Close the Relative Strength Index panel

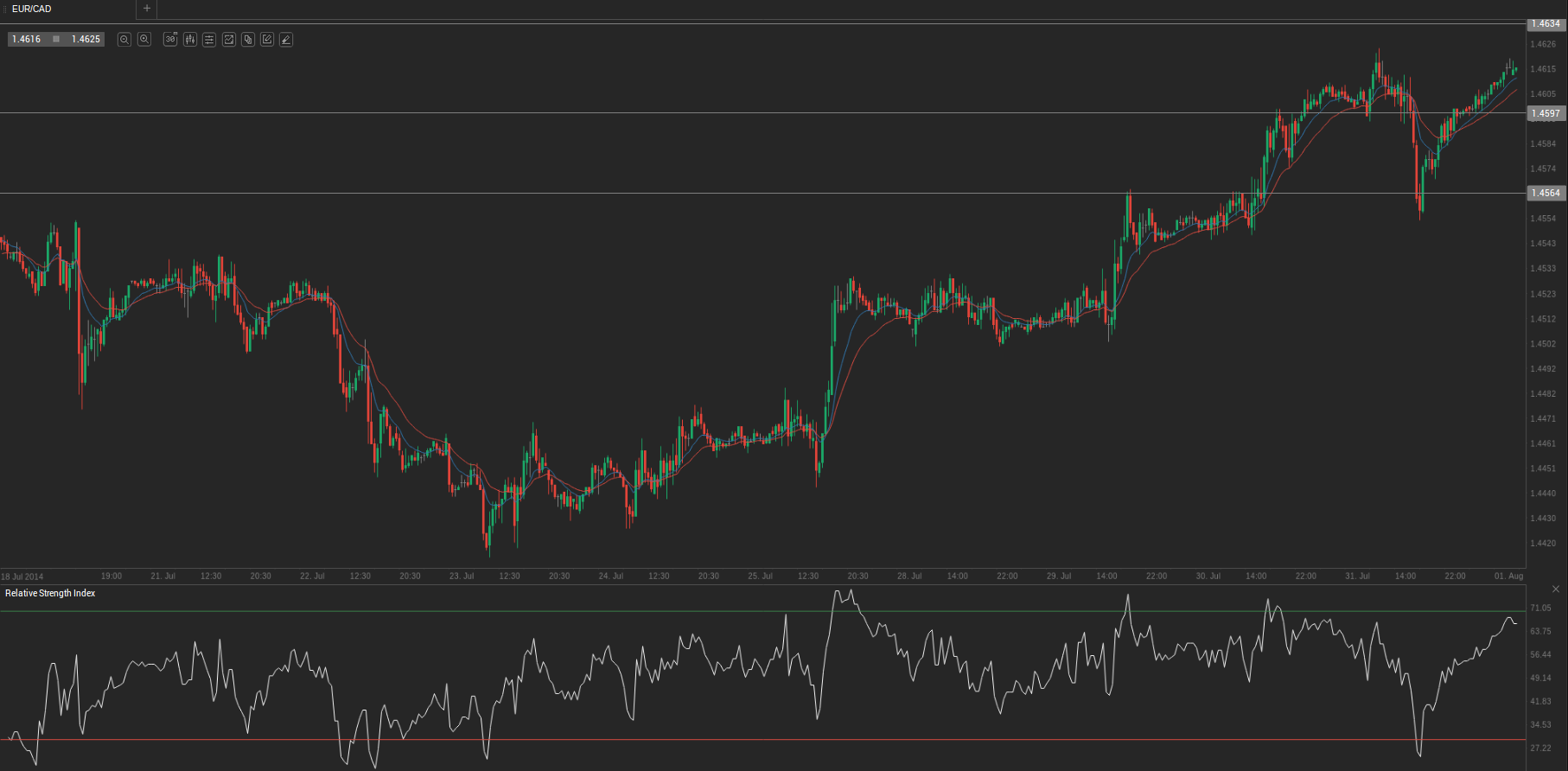[x=1556, y=589]
